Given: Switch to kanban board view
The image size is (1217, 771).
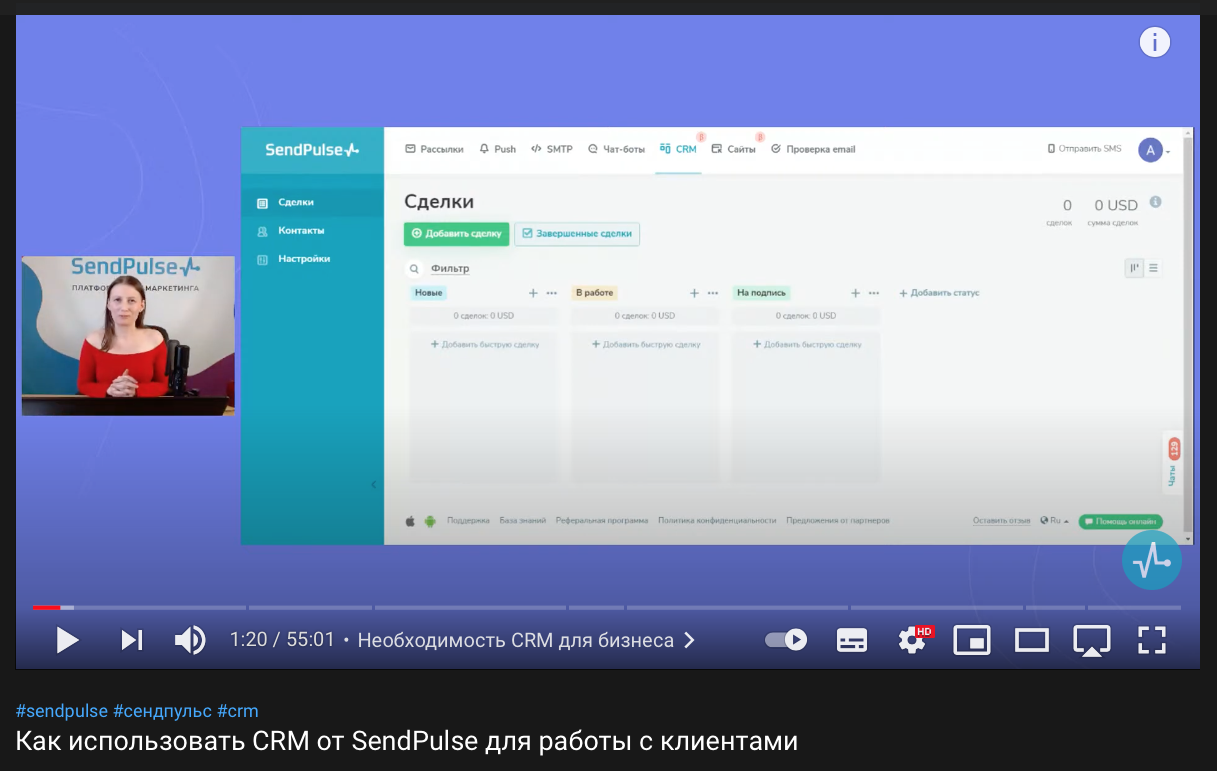Looking at the screenshot, I should (1135, 268).
